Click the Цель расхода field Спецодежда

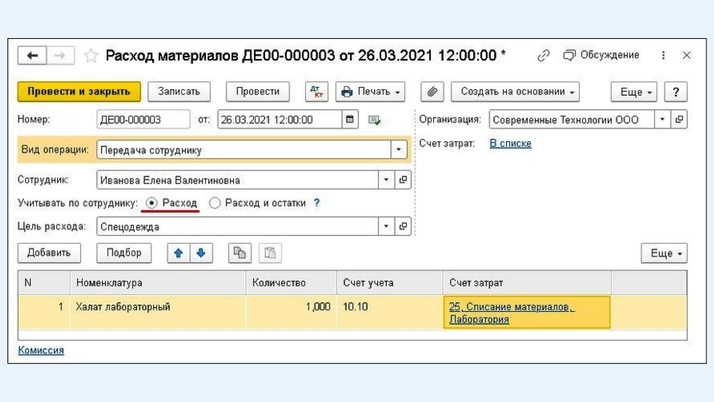[237, 226]
